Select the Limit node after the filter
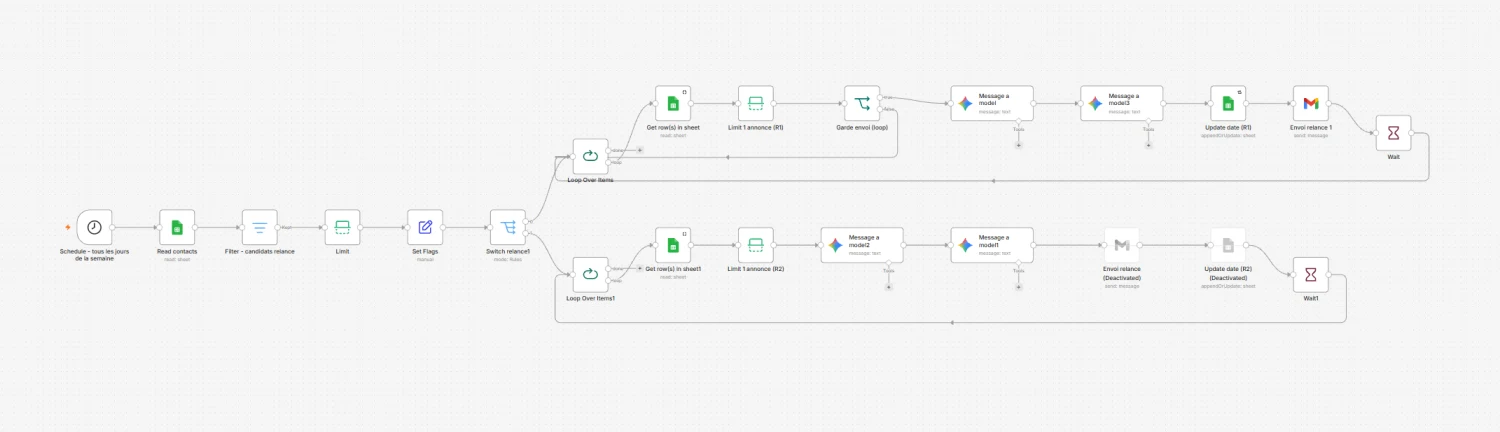The image size is (1500, 432). click(x=342, y=227)
